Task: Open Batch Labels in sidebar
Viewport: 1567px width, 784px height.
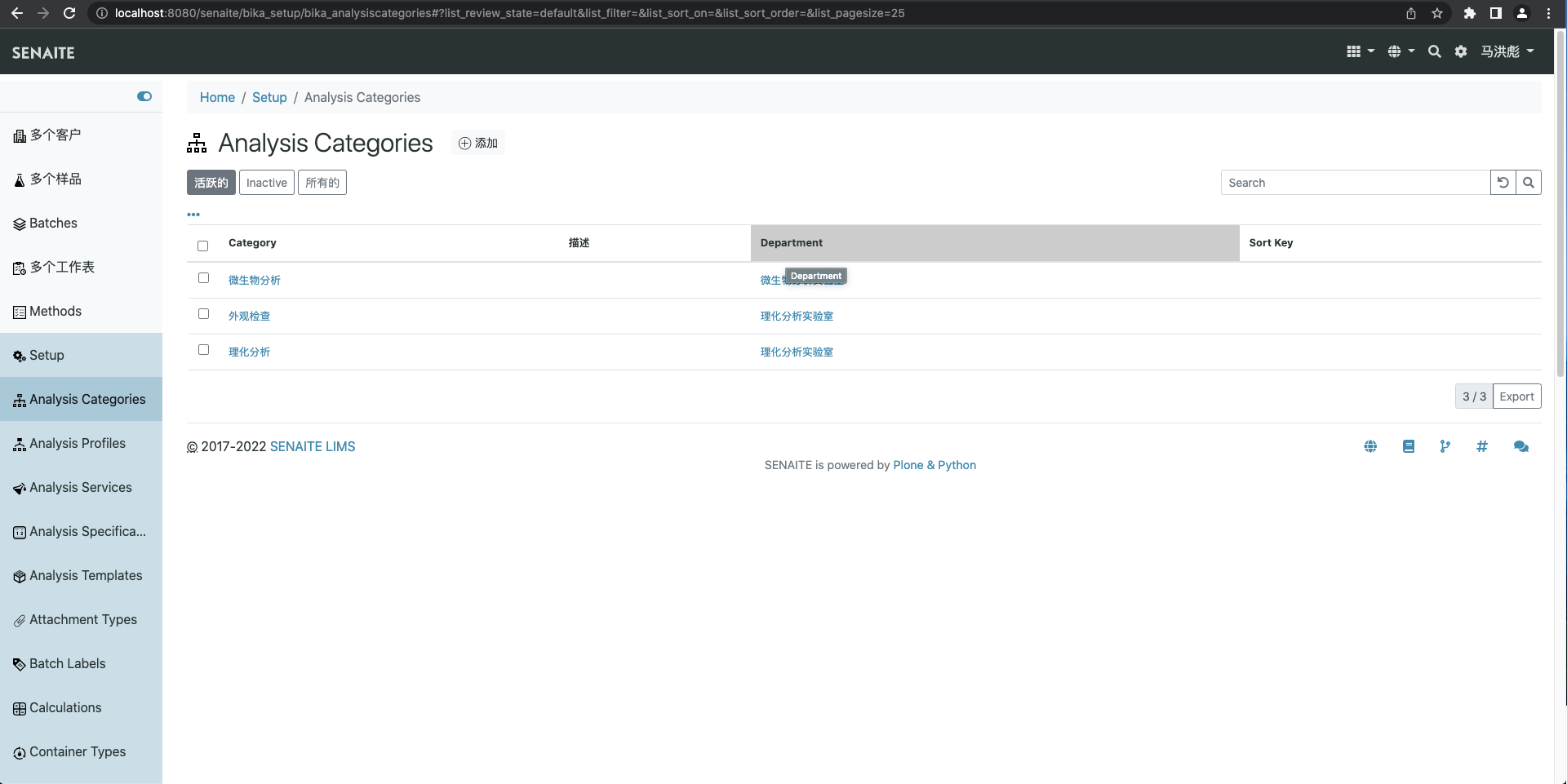Action: coord(81,663)
